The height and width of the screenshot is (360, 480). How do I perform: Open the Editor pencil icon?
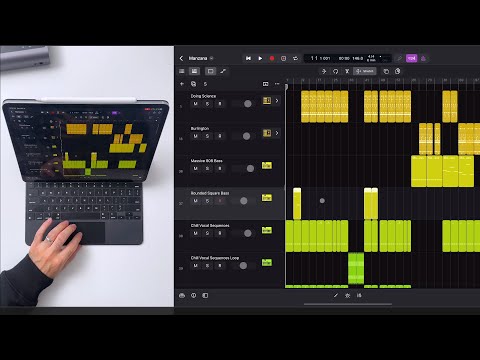(x=336, y=295)
